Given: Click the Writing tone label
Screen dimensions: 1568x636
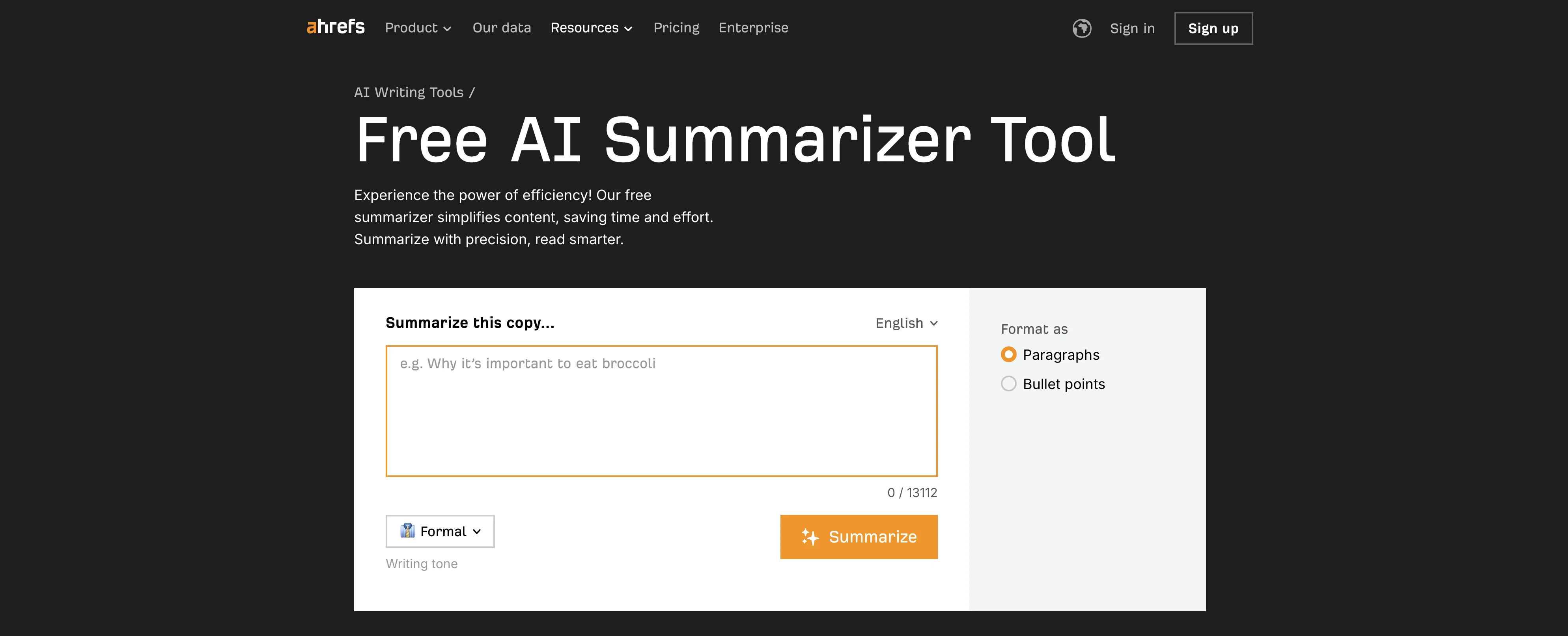Looking at the screenshot, I should click(422, 563).
